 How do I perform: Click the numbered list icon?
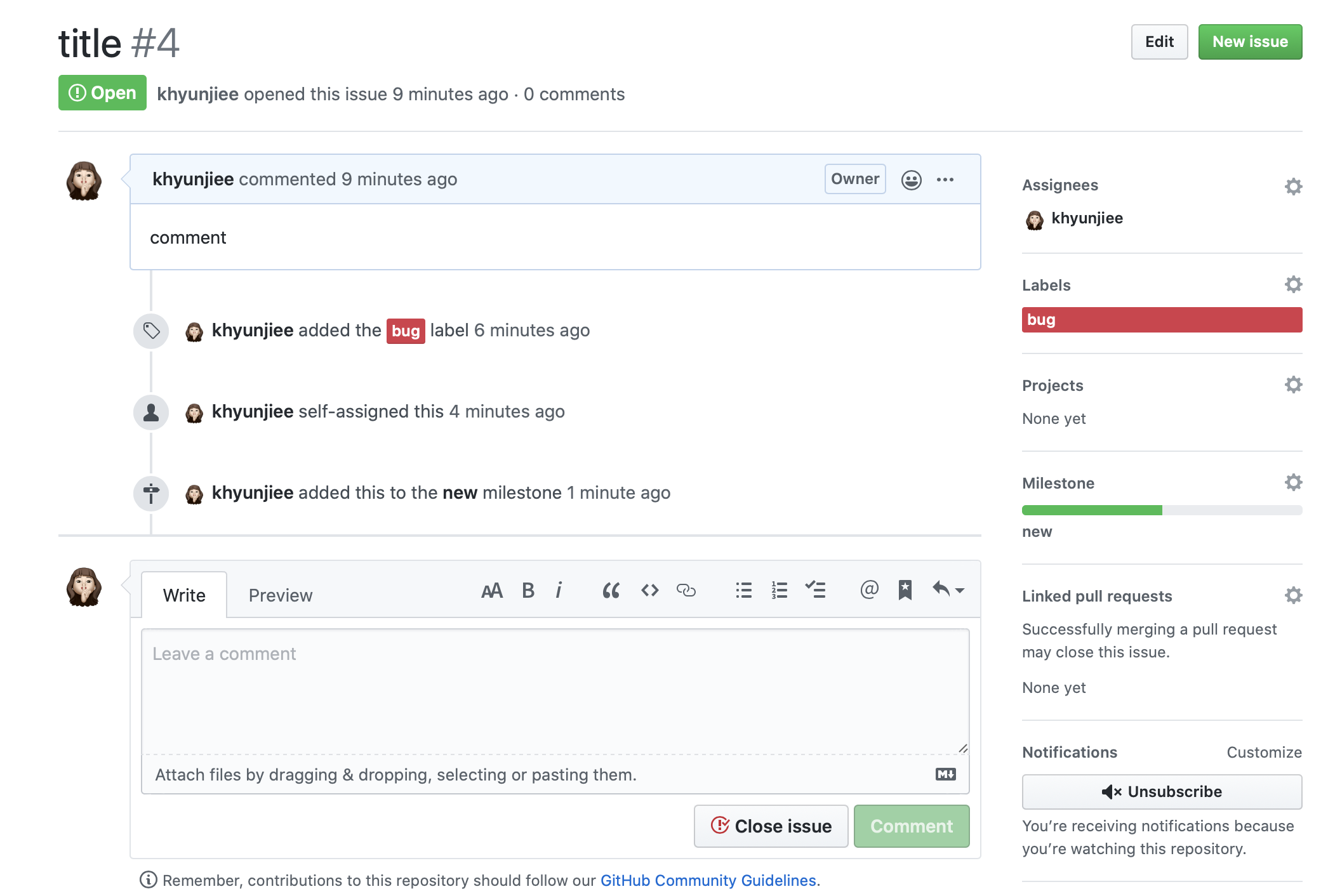pos(779,591)
